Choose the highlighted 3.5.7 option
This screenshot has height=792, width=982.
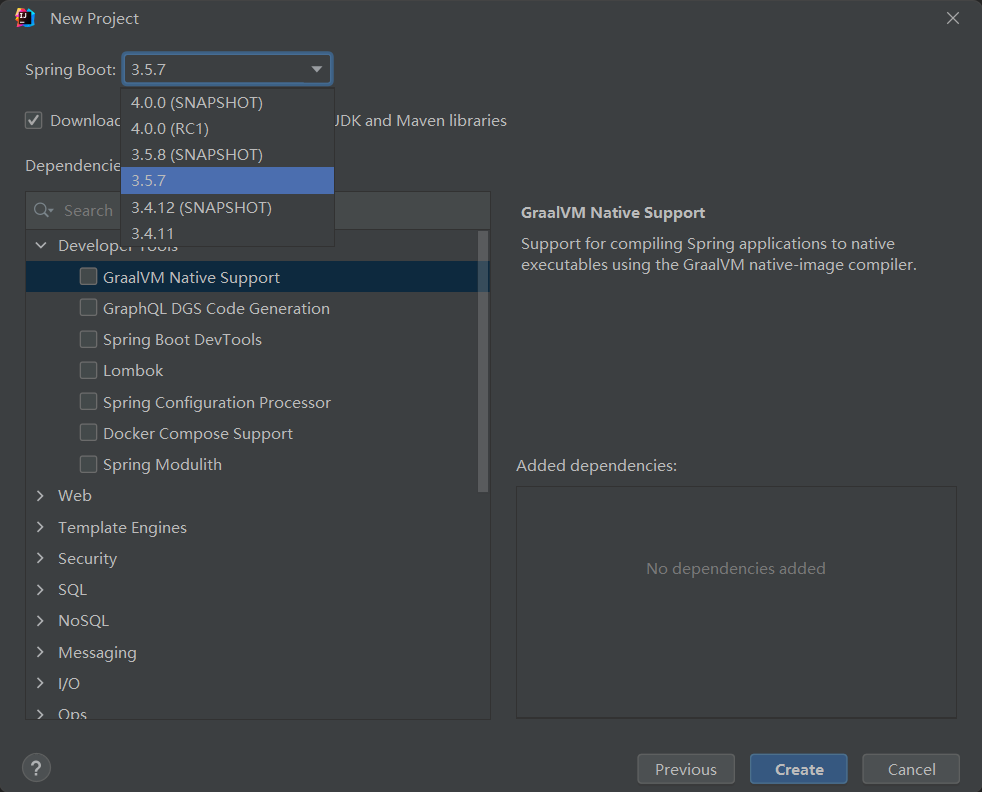[x=227, y=180]
